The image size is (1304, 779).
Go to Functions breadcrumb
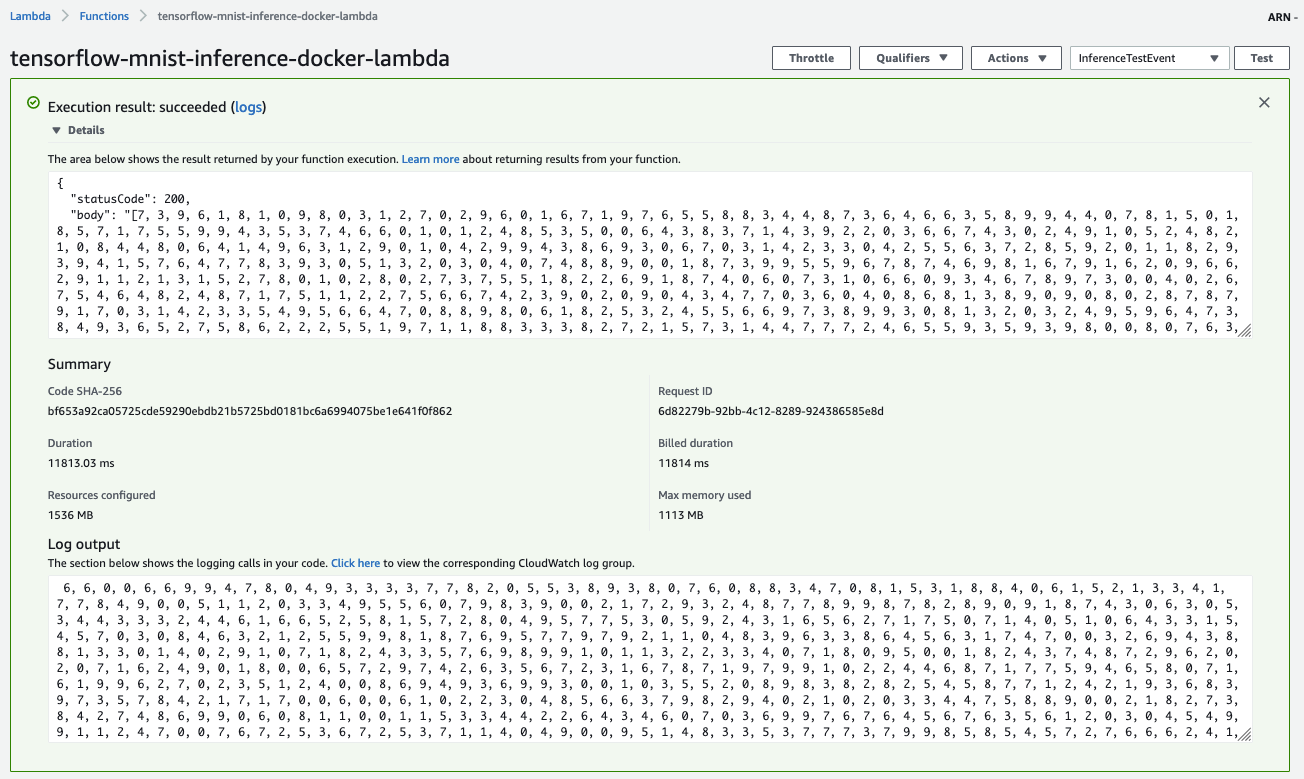pyautogui.click(x=104, y=16)
